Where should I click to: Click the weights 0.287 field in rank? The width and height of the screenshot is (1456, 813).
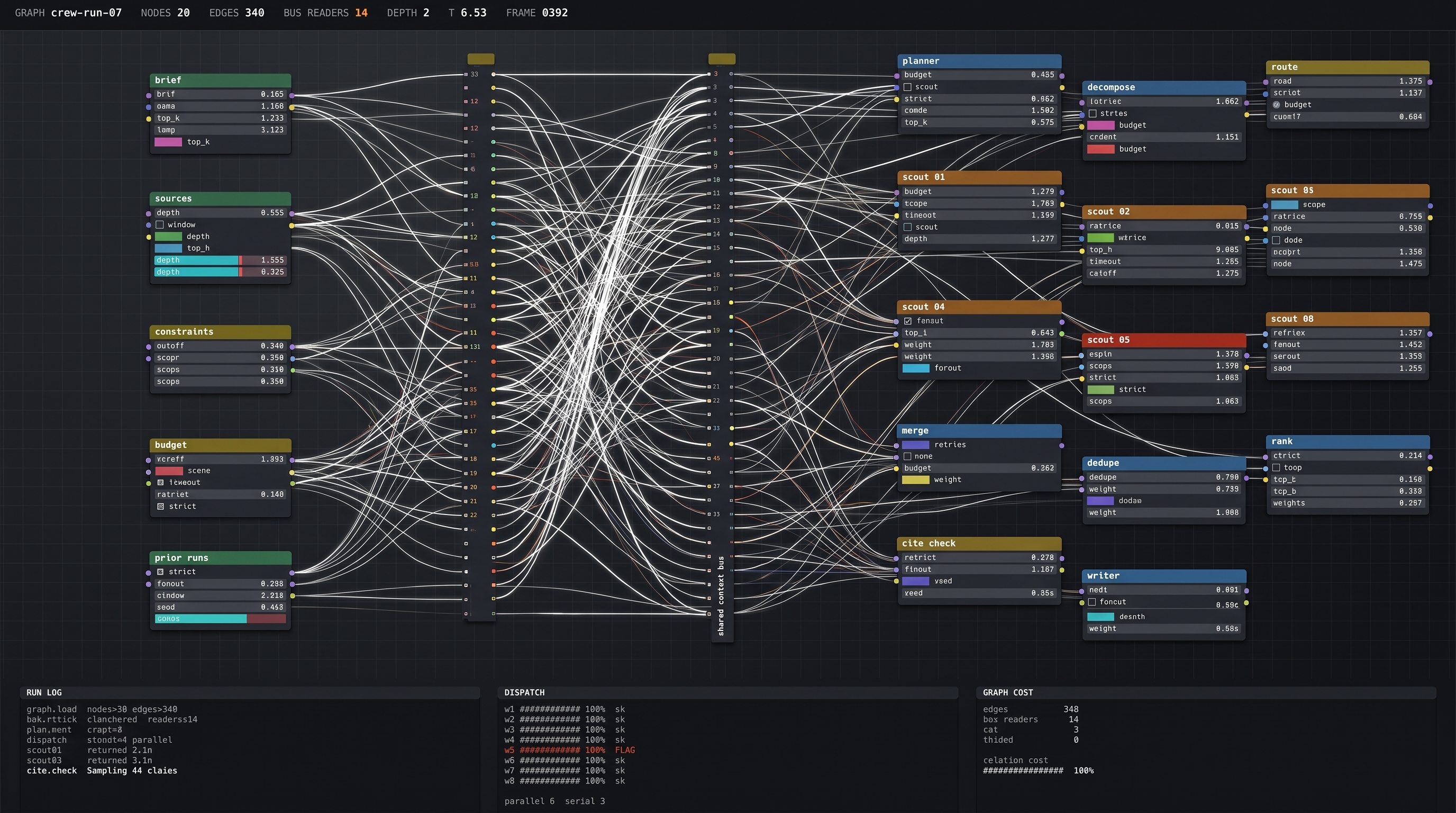point(1348,503)
